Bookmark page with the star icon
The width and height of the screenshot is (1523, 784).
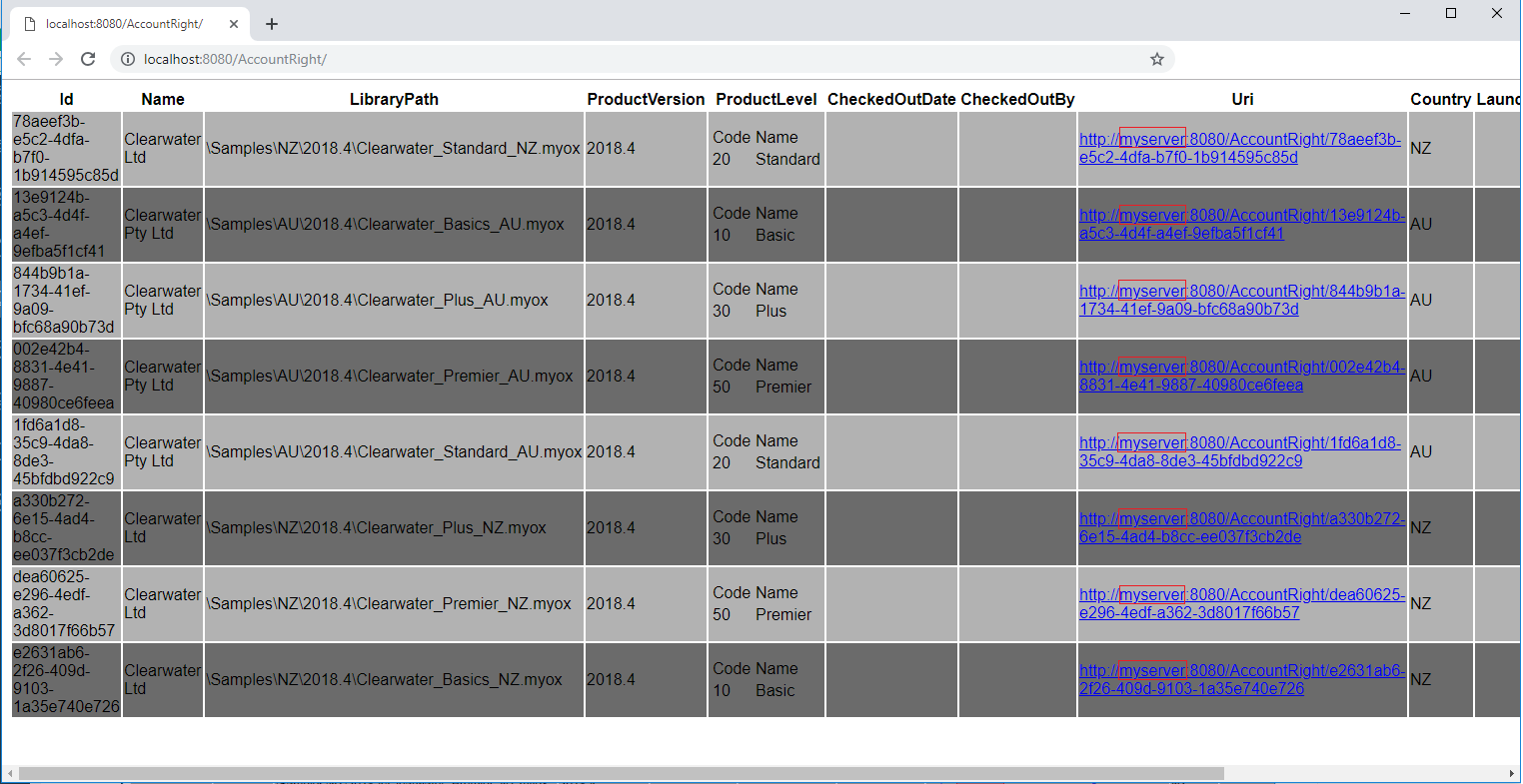(1157, 59)
